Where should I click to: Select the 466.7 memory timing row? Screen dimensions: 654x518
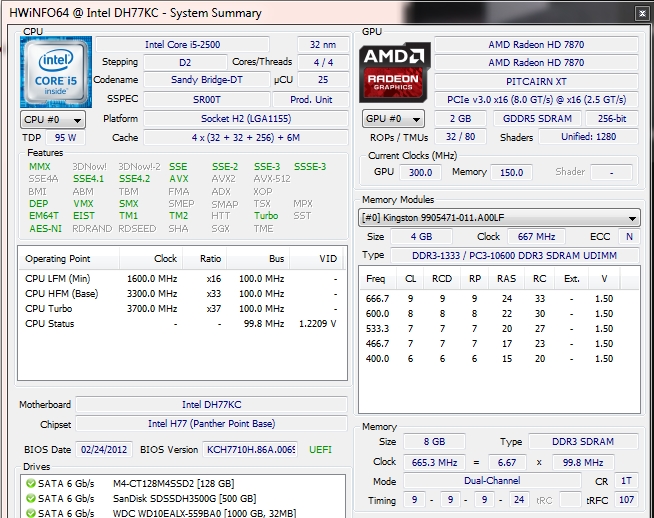coord(499,344)
